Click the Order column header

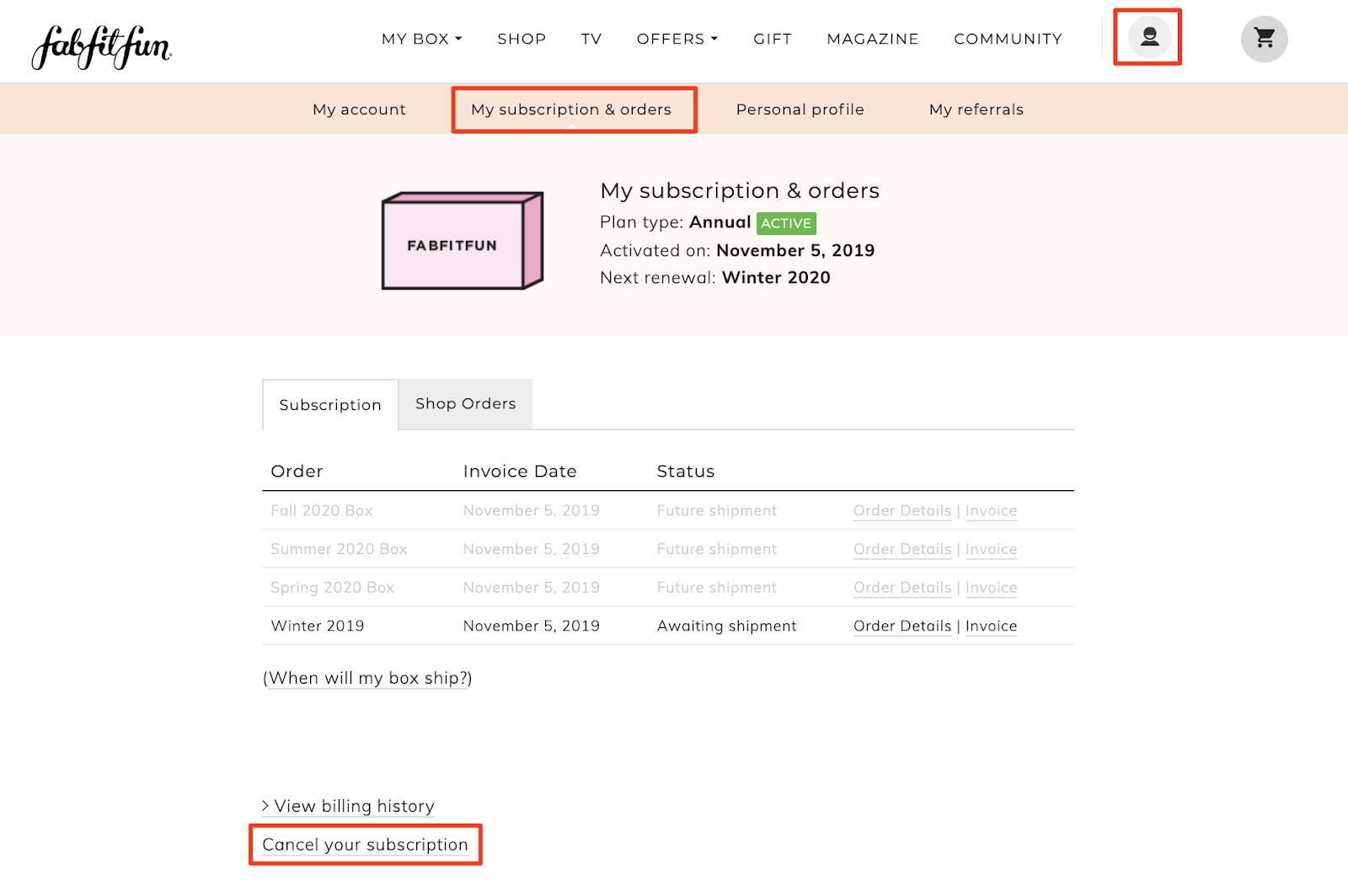coord(297,472)
